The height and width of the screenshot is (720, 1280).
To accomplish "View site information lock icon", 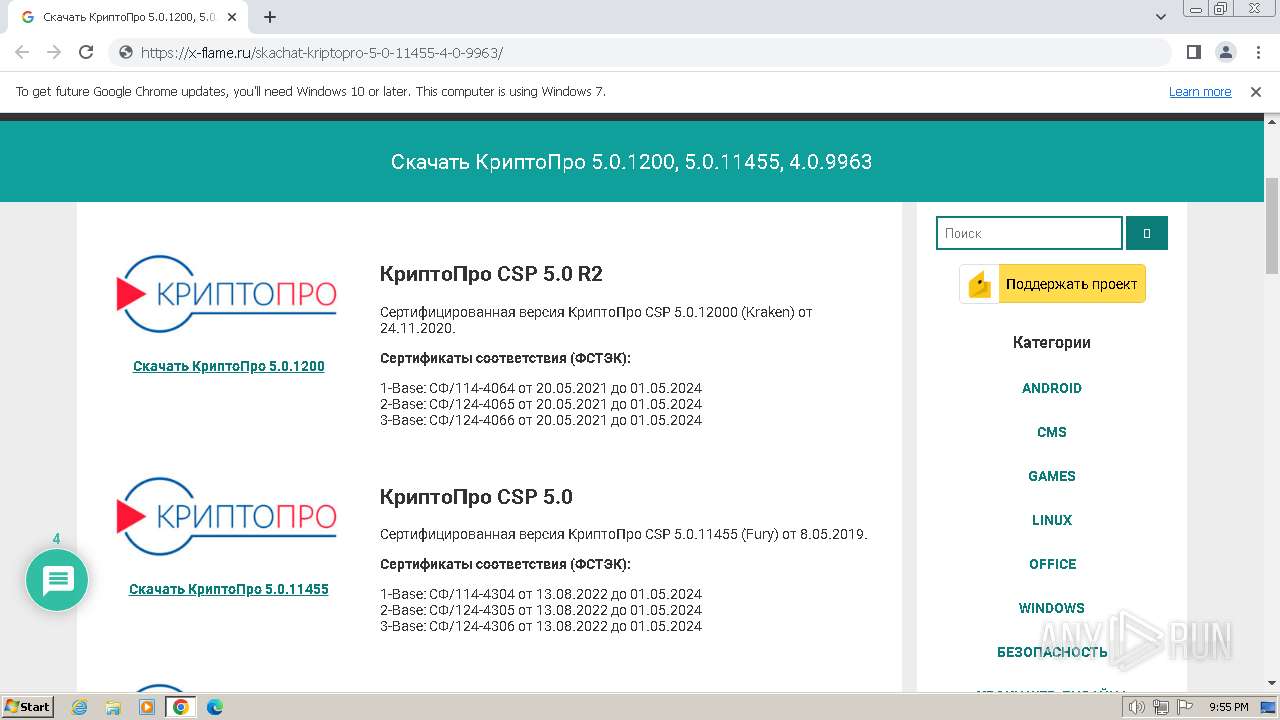I will (126, 53).
